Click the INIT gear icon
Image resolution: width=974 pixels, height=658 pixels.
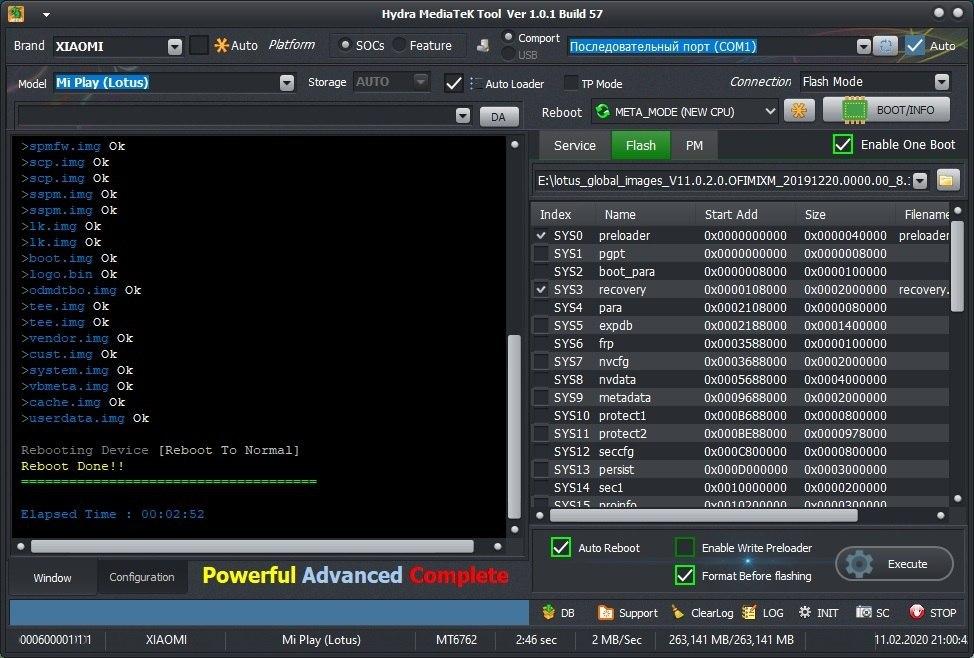[805, 613]
